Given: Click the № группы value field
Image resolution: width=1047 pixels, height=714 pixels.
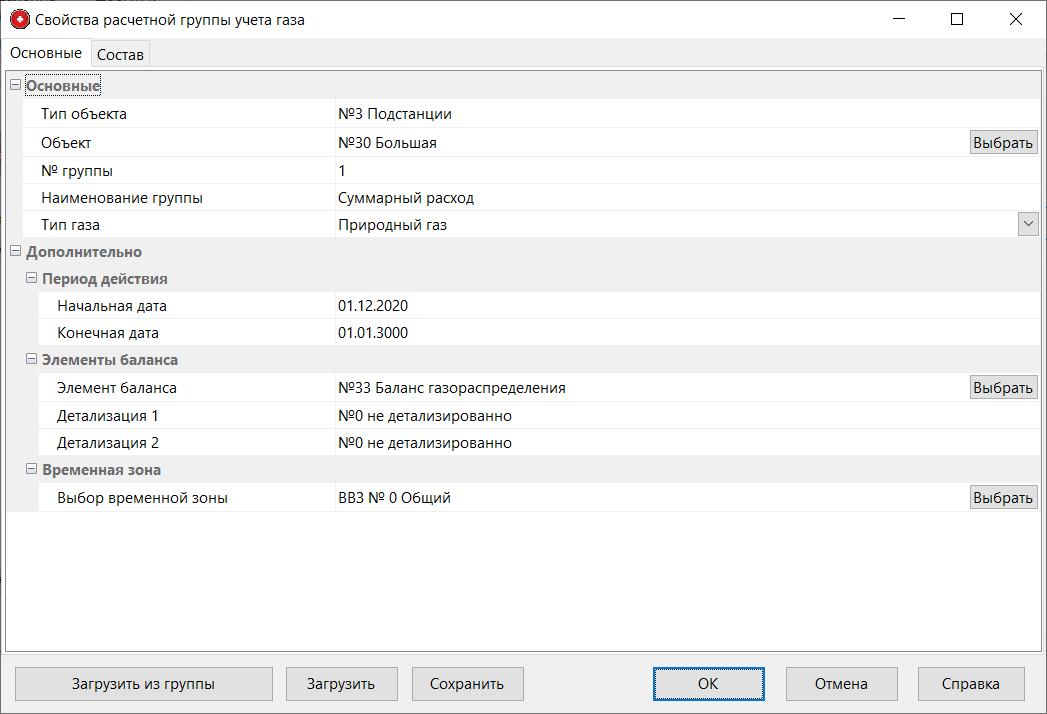Looking at the screenshot, I should tap(650, 171).
